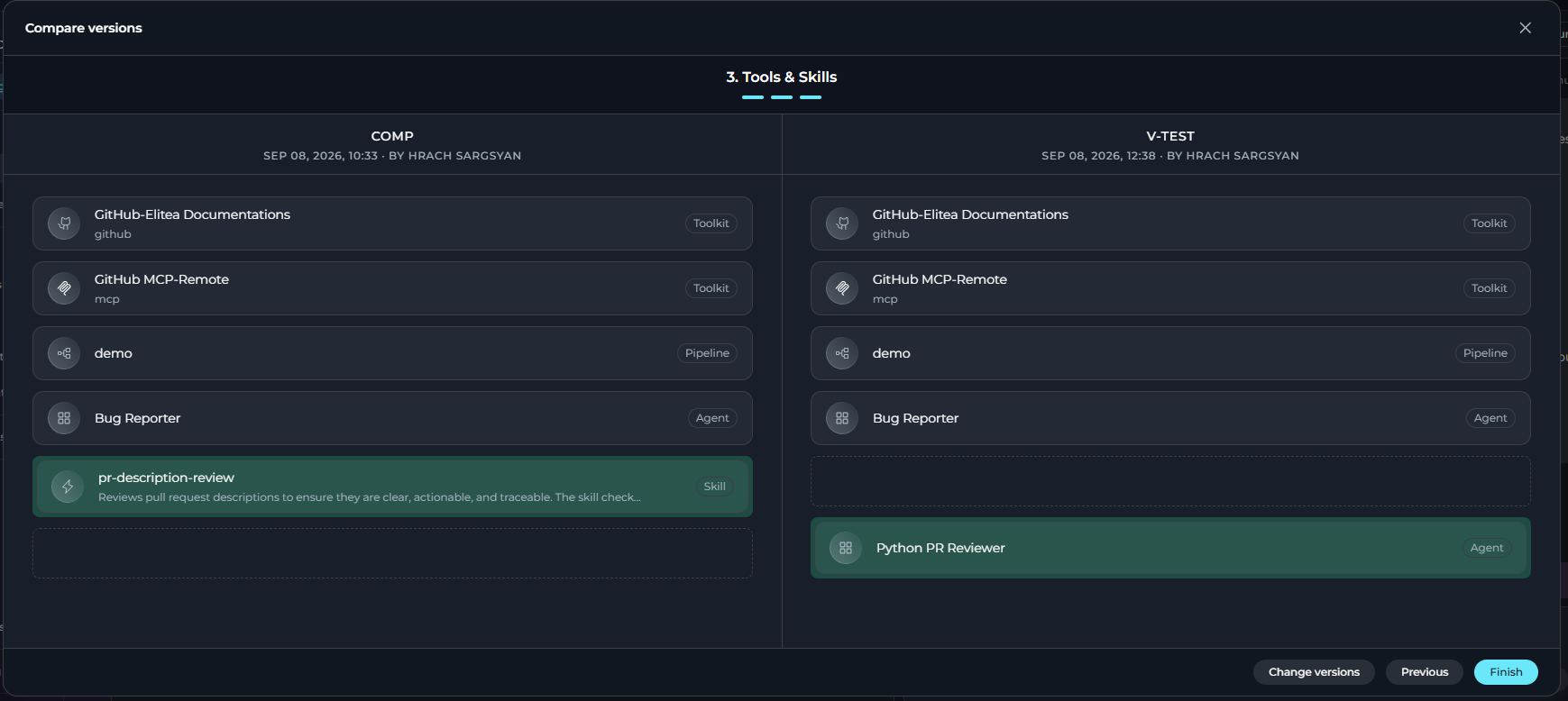
Task: Click Pipeline badge on COMP demo row
Action: pos(707,353)
